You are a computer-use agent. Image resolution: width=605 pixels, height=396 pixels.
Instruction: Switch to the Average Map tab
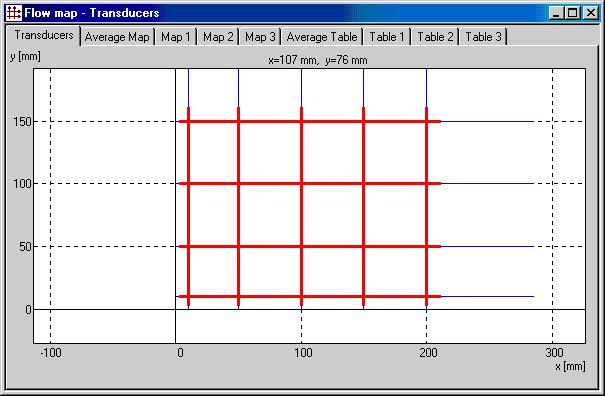117,37
